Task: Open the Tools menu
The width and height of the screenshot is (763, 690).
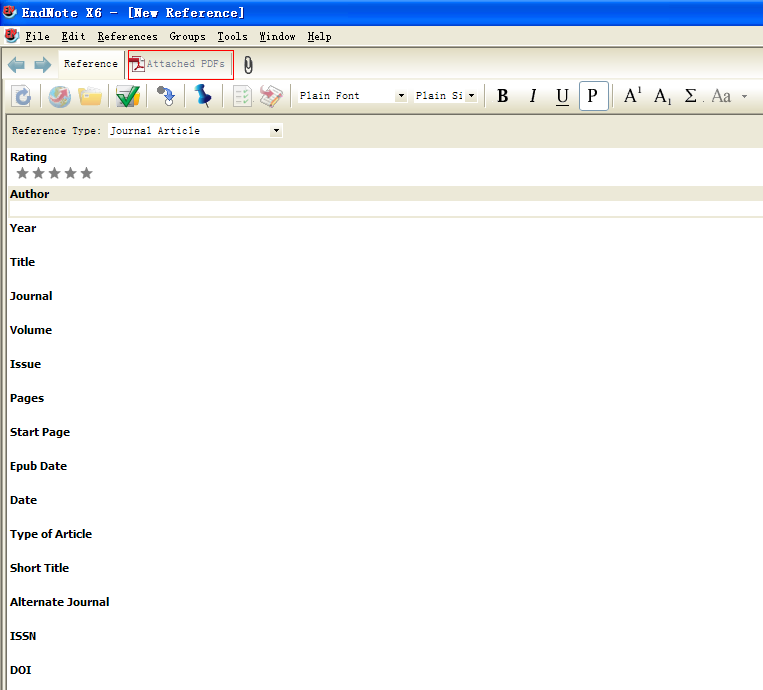Action: (x=232, y=36)
